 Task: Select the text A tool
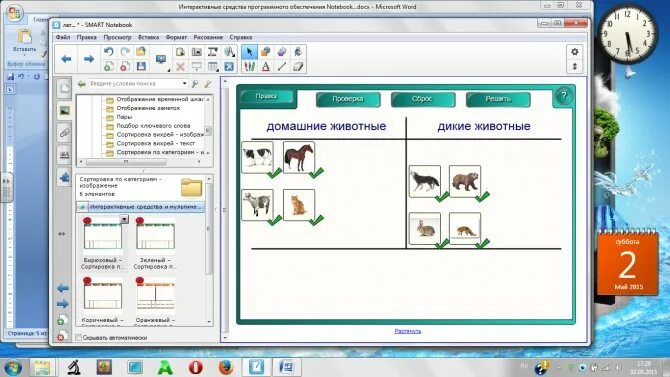pos(265,66)
